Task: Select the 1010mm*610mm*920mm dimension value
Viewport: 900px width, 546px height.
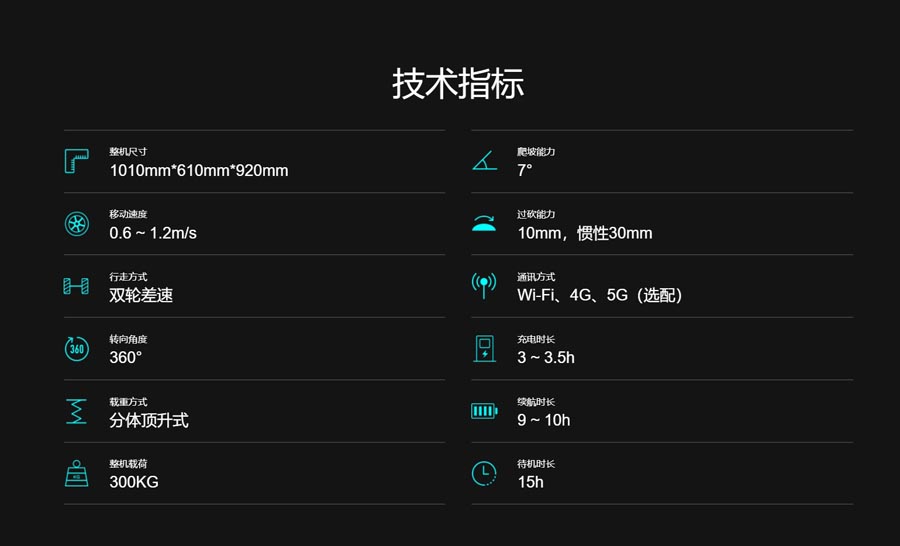Action: [199, 171]
